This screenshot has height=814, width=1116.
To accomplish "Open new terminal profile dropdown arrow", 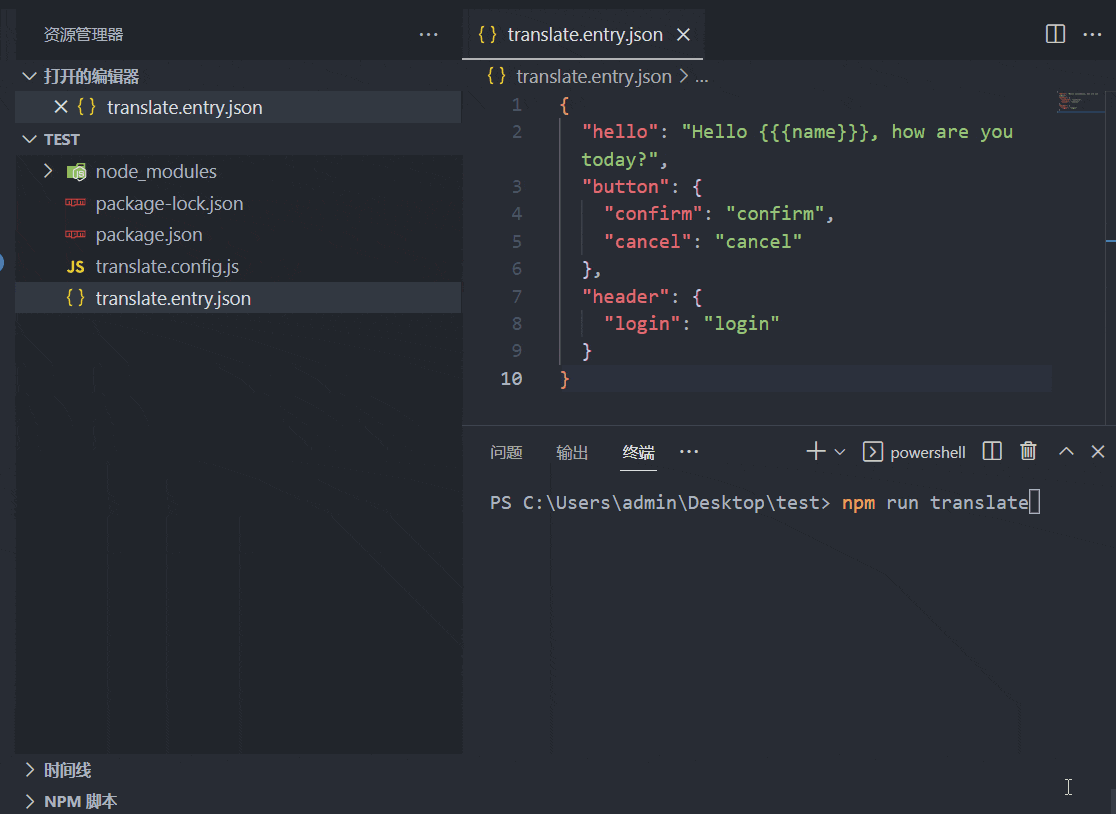I will click(x=840, y=452).
